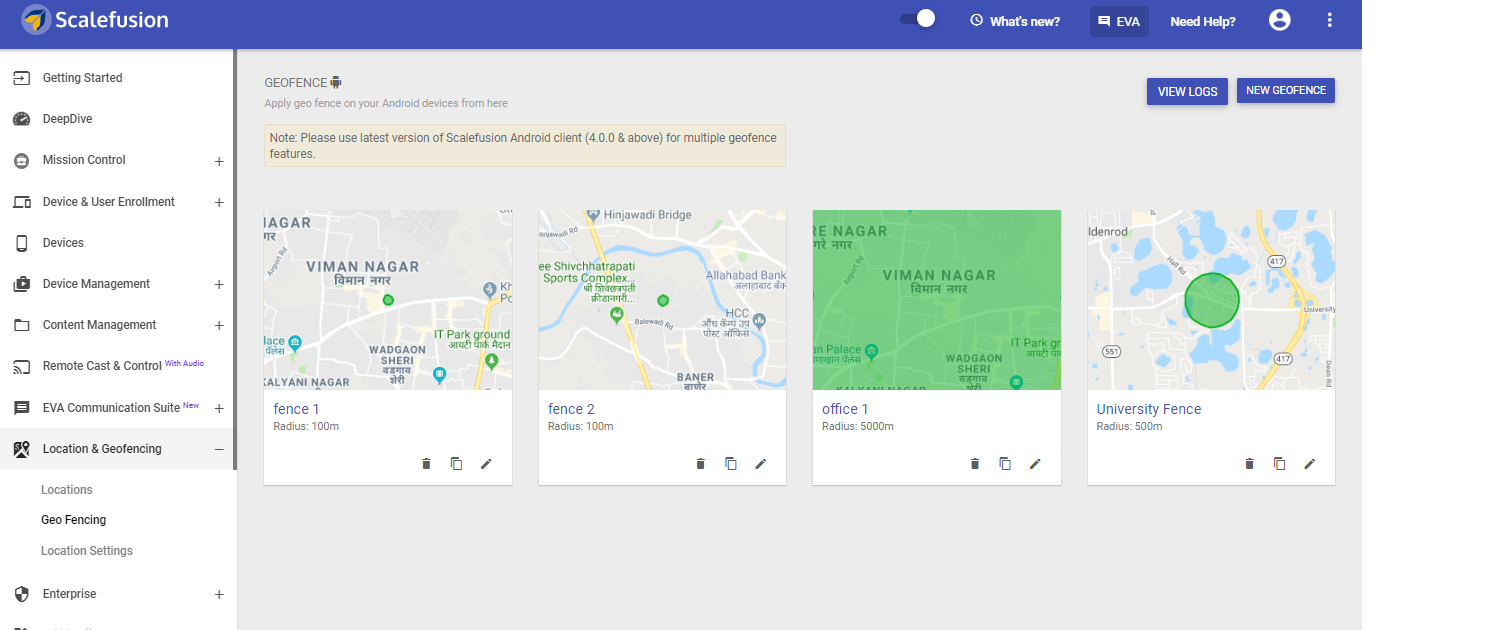Click the DeepDive gauge icon
The width and height of the screenshot is (1500, 630).
pos(22,119)
